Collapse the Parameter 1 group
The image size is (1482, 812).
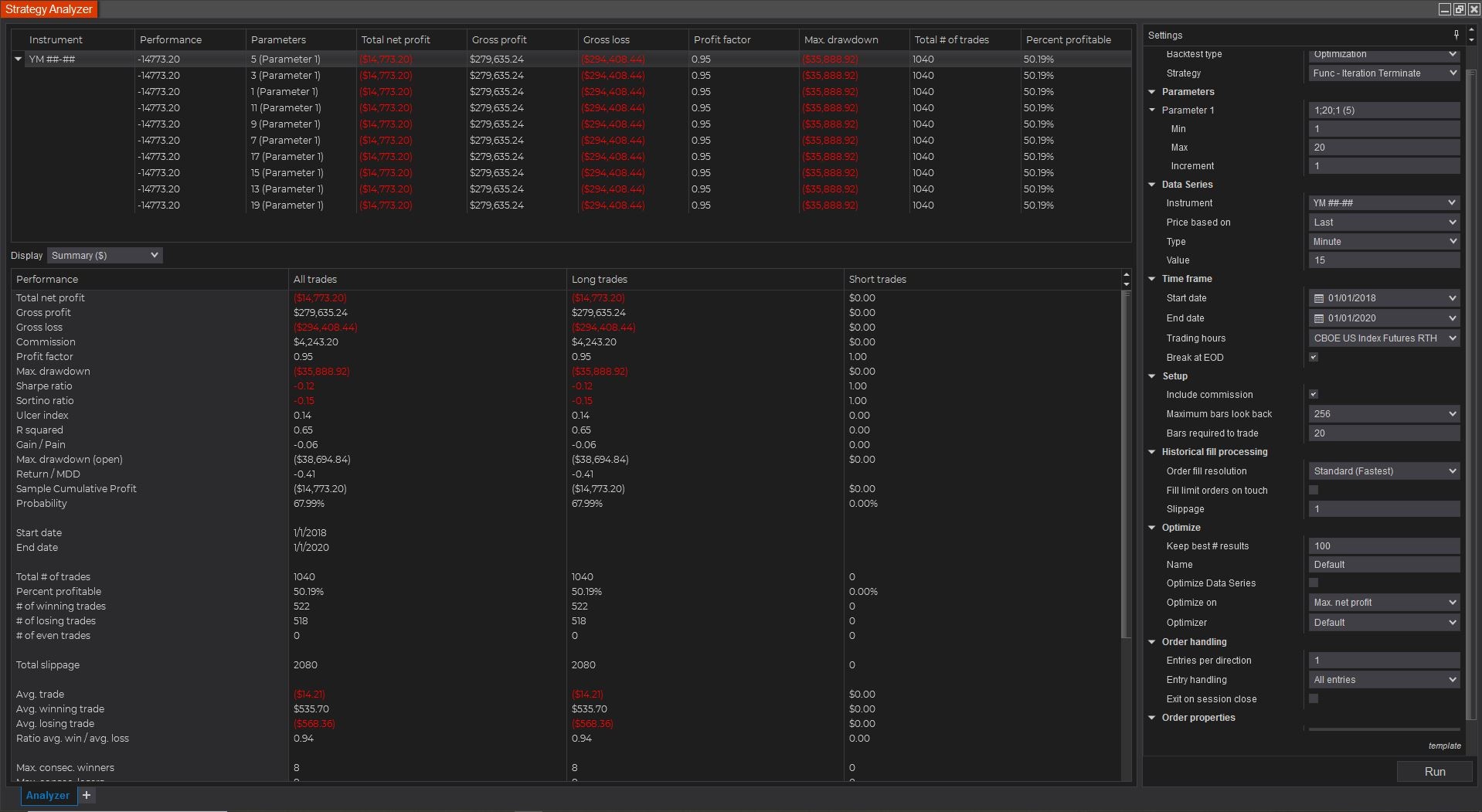click(x=1152, y=110)
